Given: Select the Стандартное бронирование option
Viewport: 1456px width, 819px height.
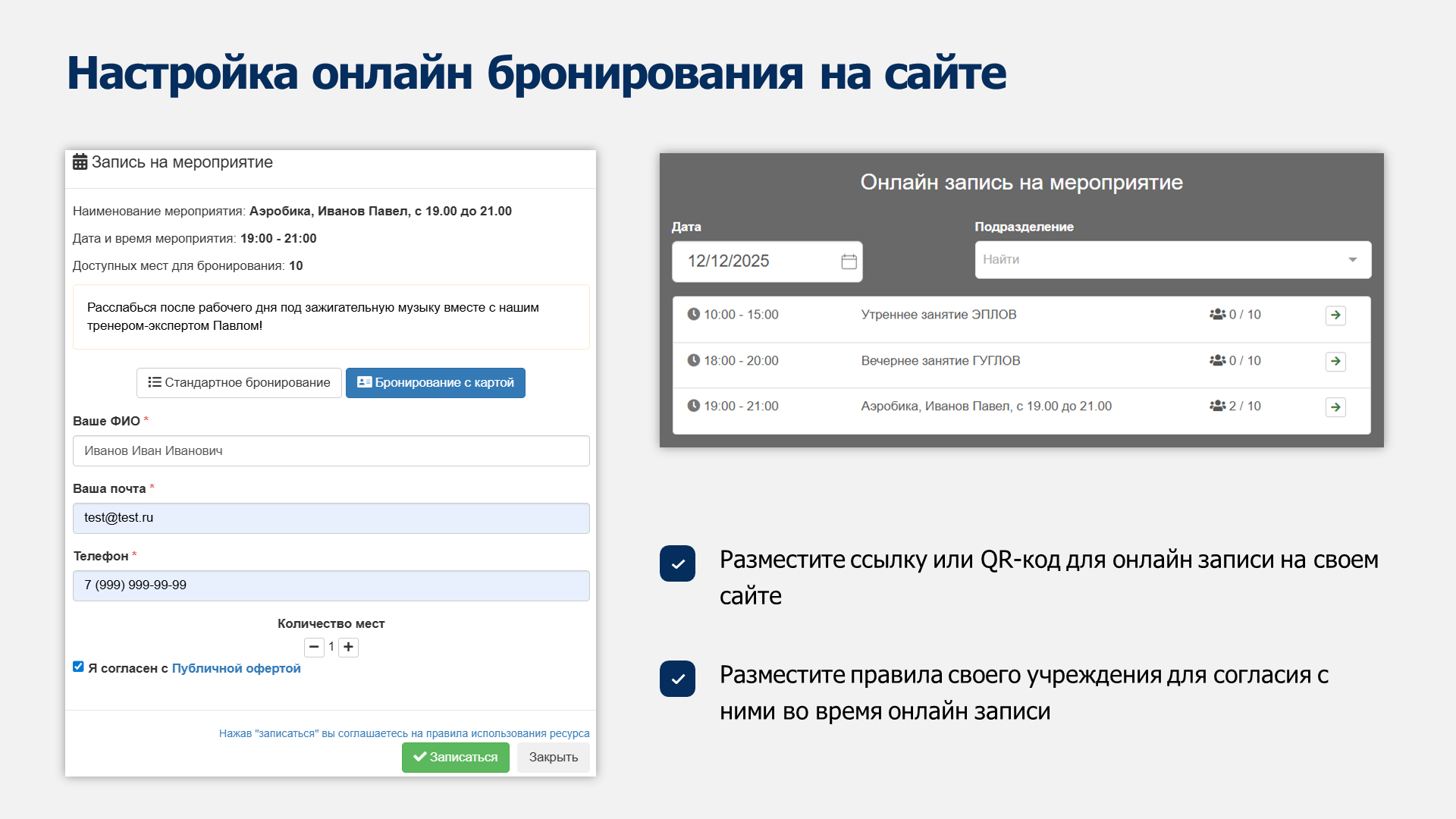Looking at the screenshot, I should (239, 383).
